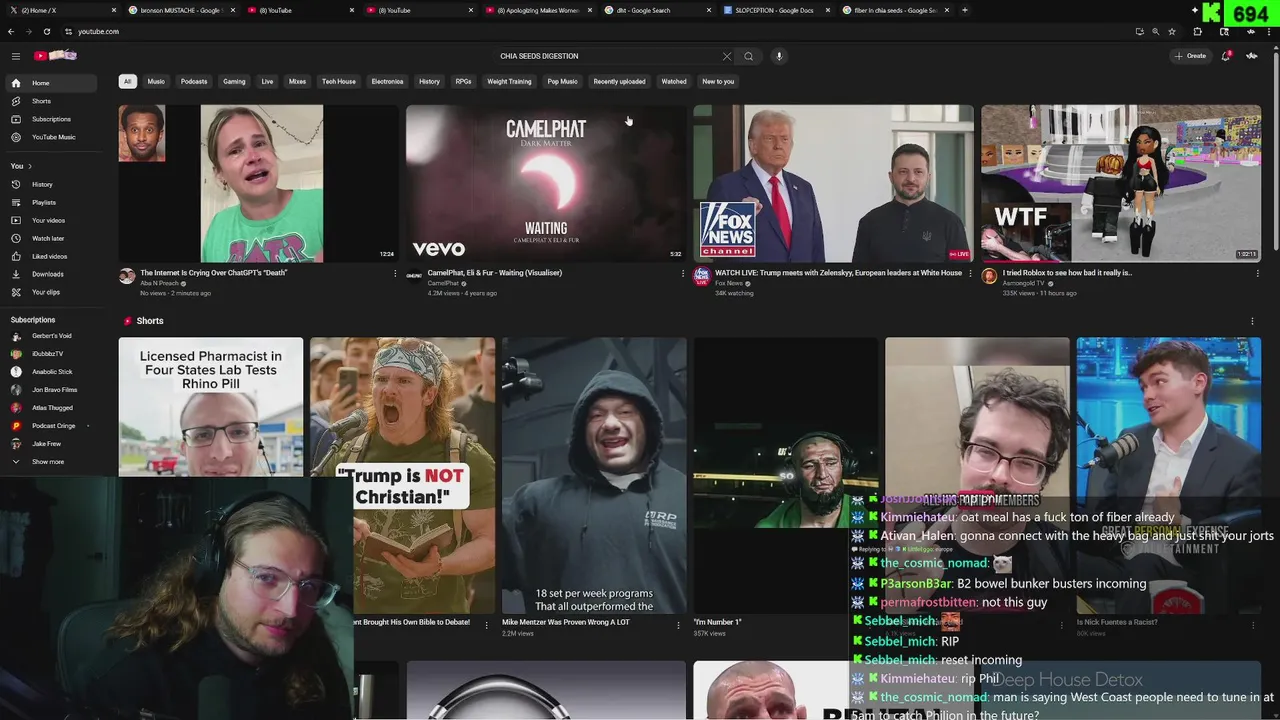Open Watch later in sidebar
Screen dimensions: 1280x720
48,238
